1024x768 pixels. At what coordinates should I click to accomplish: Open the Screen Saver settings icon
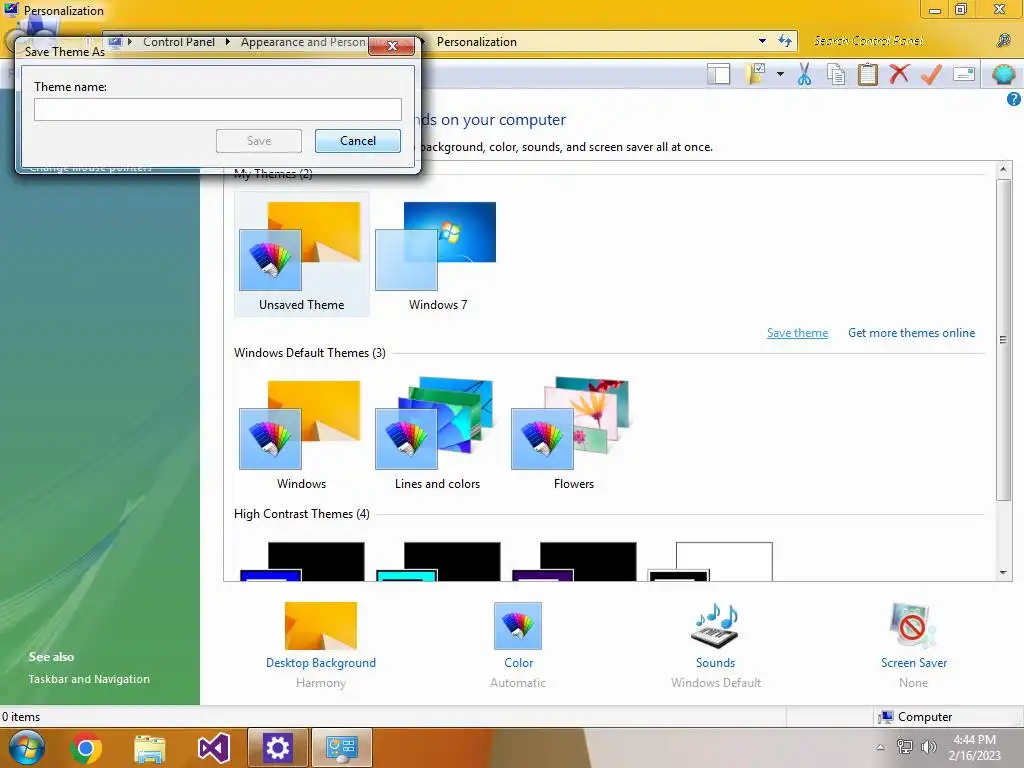tap(913, 626)
